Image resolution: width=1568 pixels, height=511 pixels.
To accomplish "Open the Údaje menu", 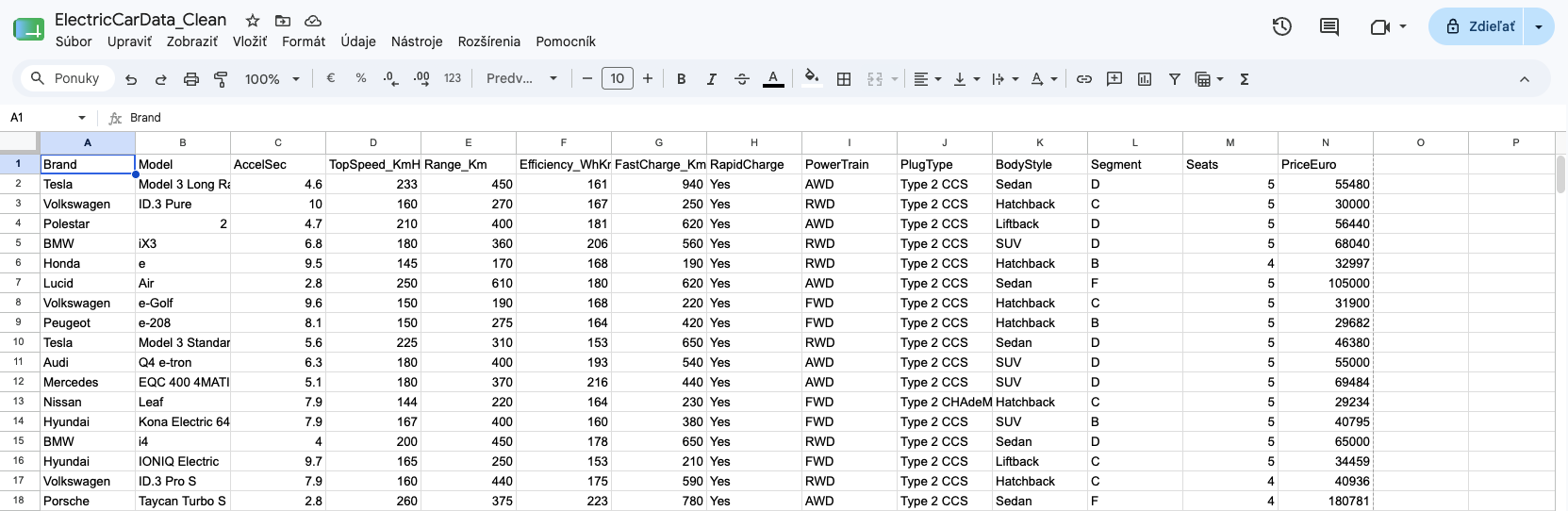I will click(x=358, y=41).
